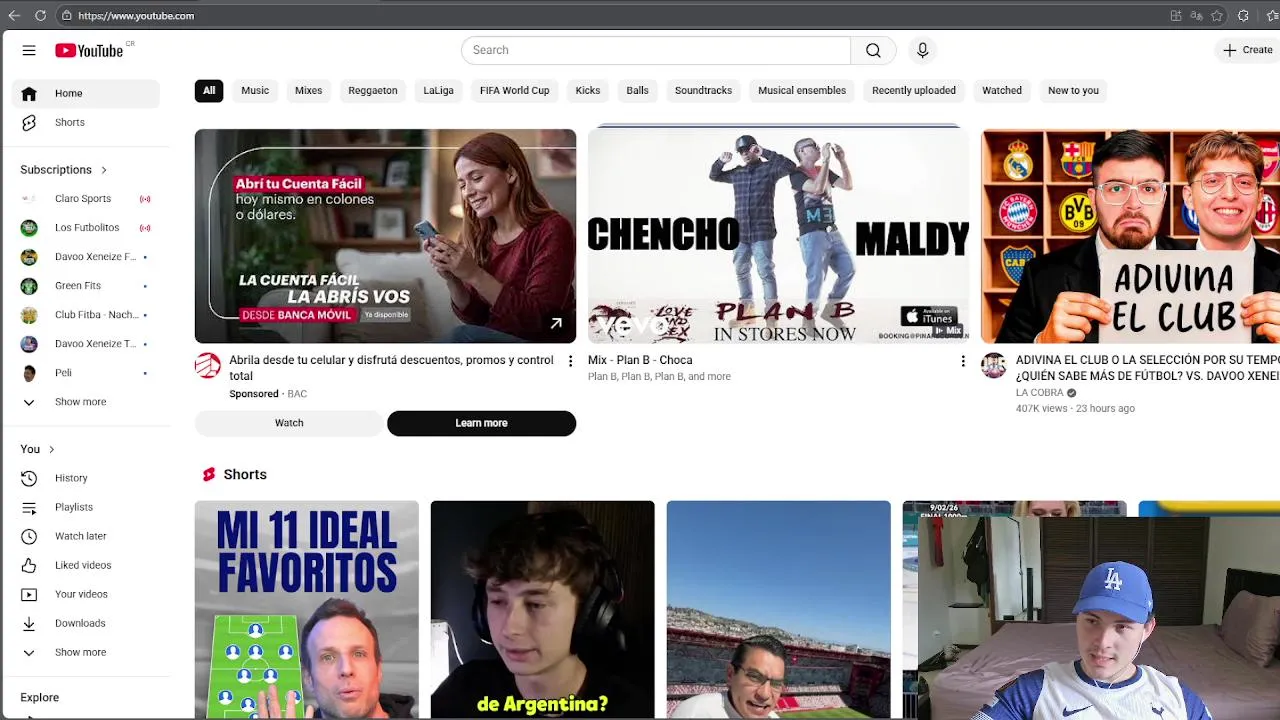
Task: Open Club Fitba - Nach... channel
Action: (86, 314)
